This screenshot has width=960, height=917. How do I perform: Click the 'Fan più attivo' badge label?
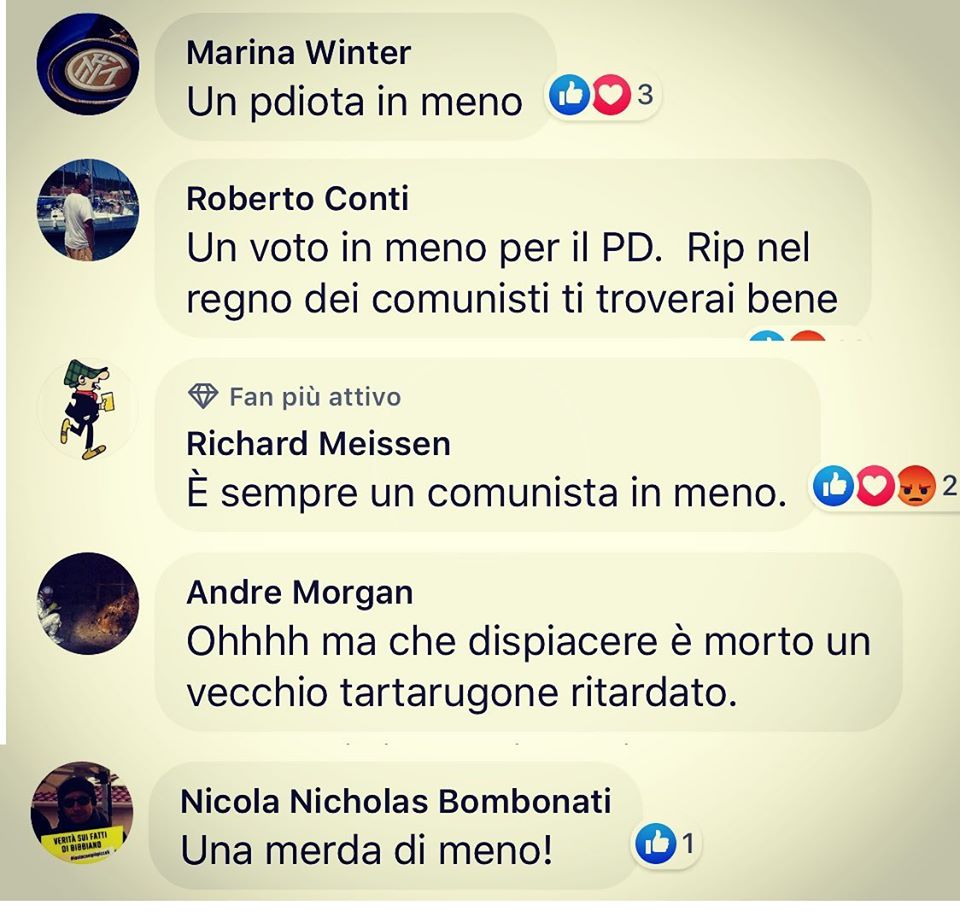[315, 397]
